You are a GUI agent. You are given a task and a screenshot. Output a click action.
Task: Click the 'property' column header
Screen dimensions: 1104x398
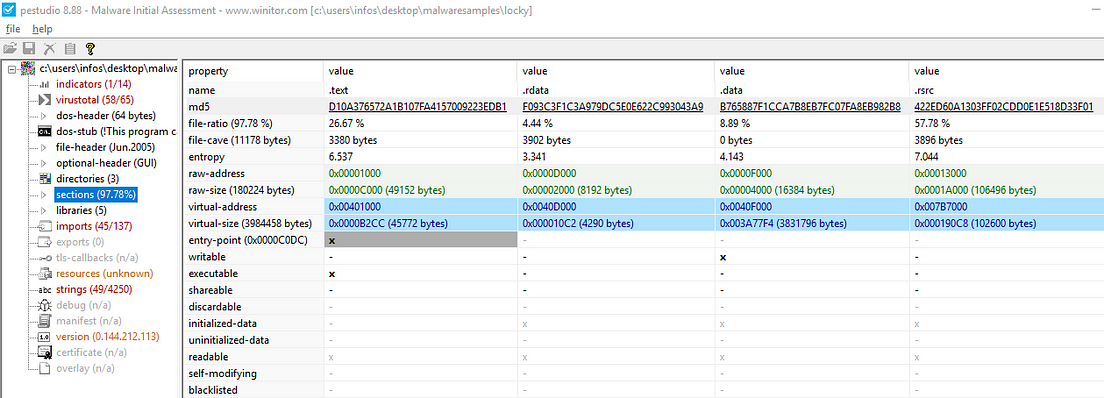coord(208,71)
